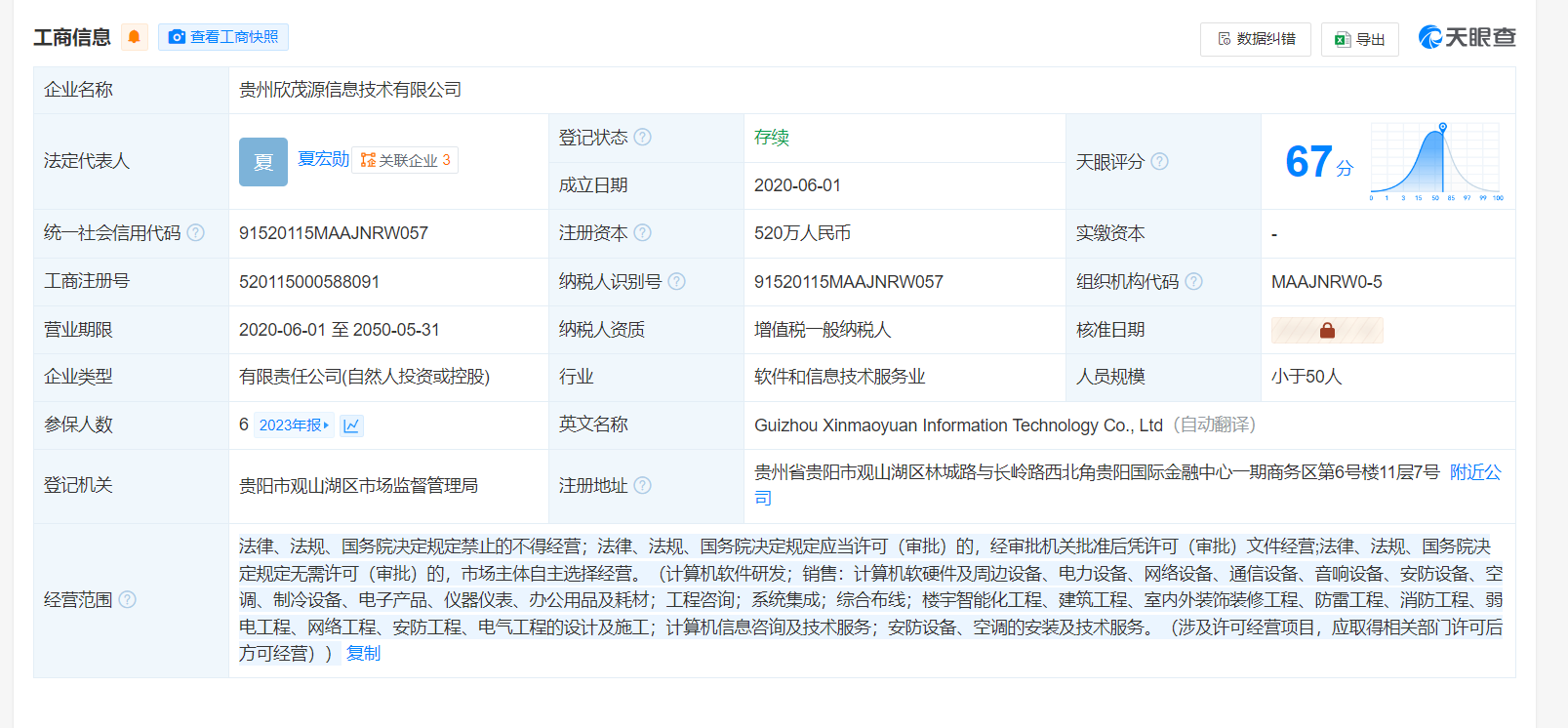1568x728 pixels.
Task: Select registered capital 520万人民币
Action: click(802, 233)
